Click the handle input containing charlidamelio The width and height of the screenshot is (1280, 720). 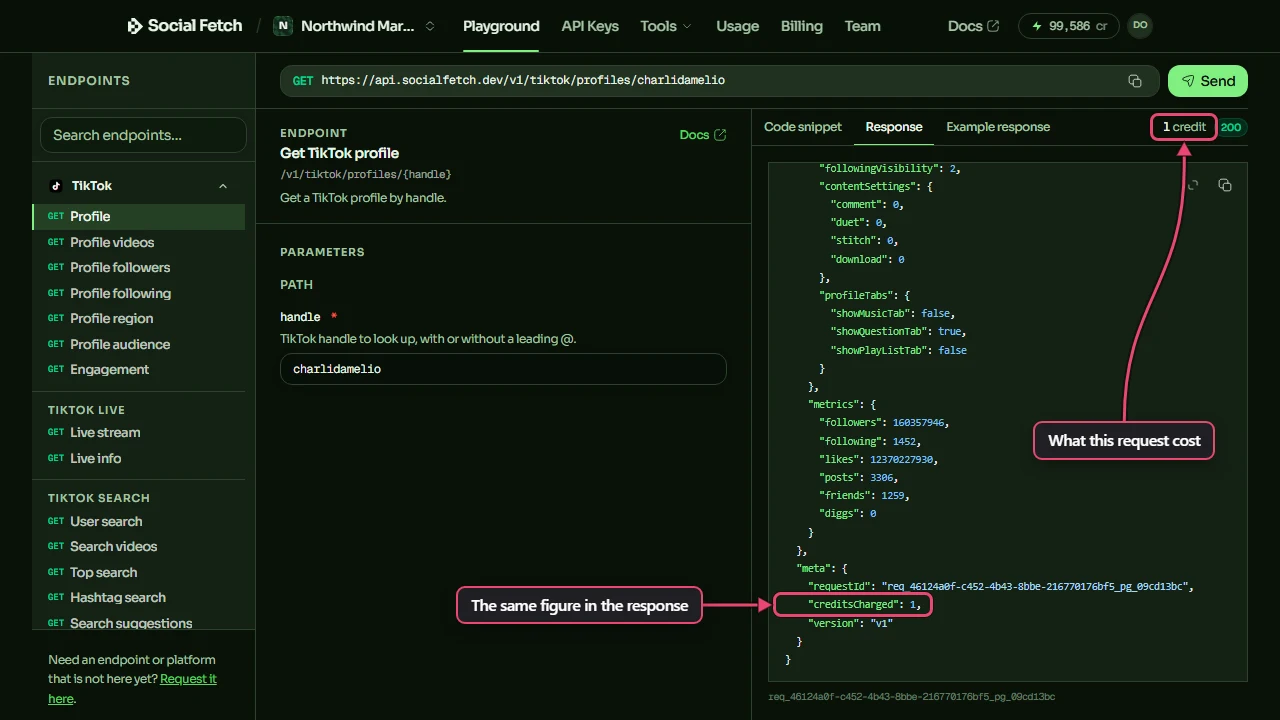(x=503, y=369)
